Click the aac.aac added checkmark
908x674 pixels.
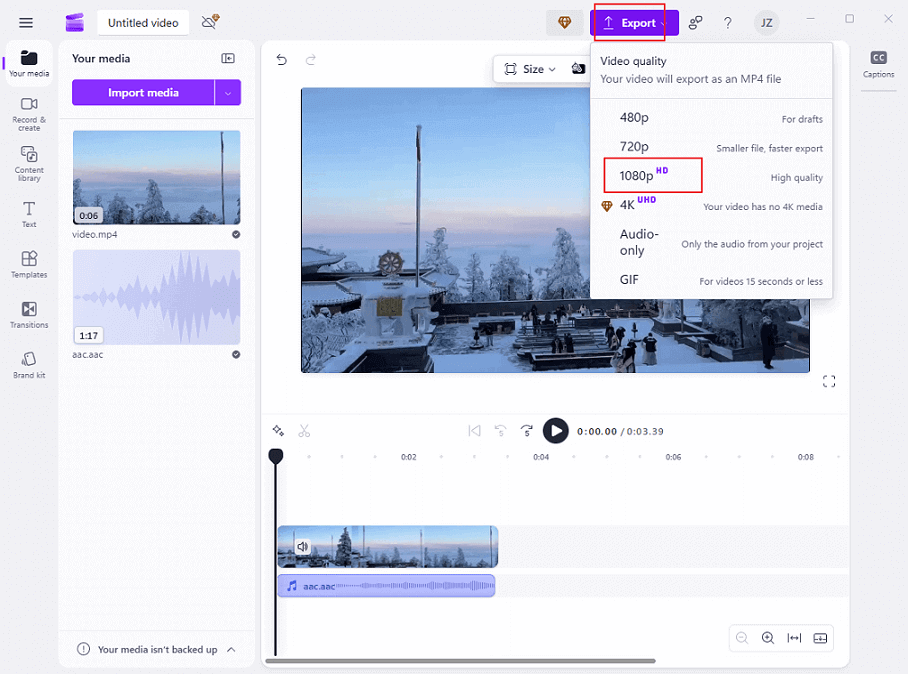tap(236, 354)
